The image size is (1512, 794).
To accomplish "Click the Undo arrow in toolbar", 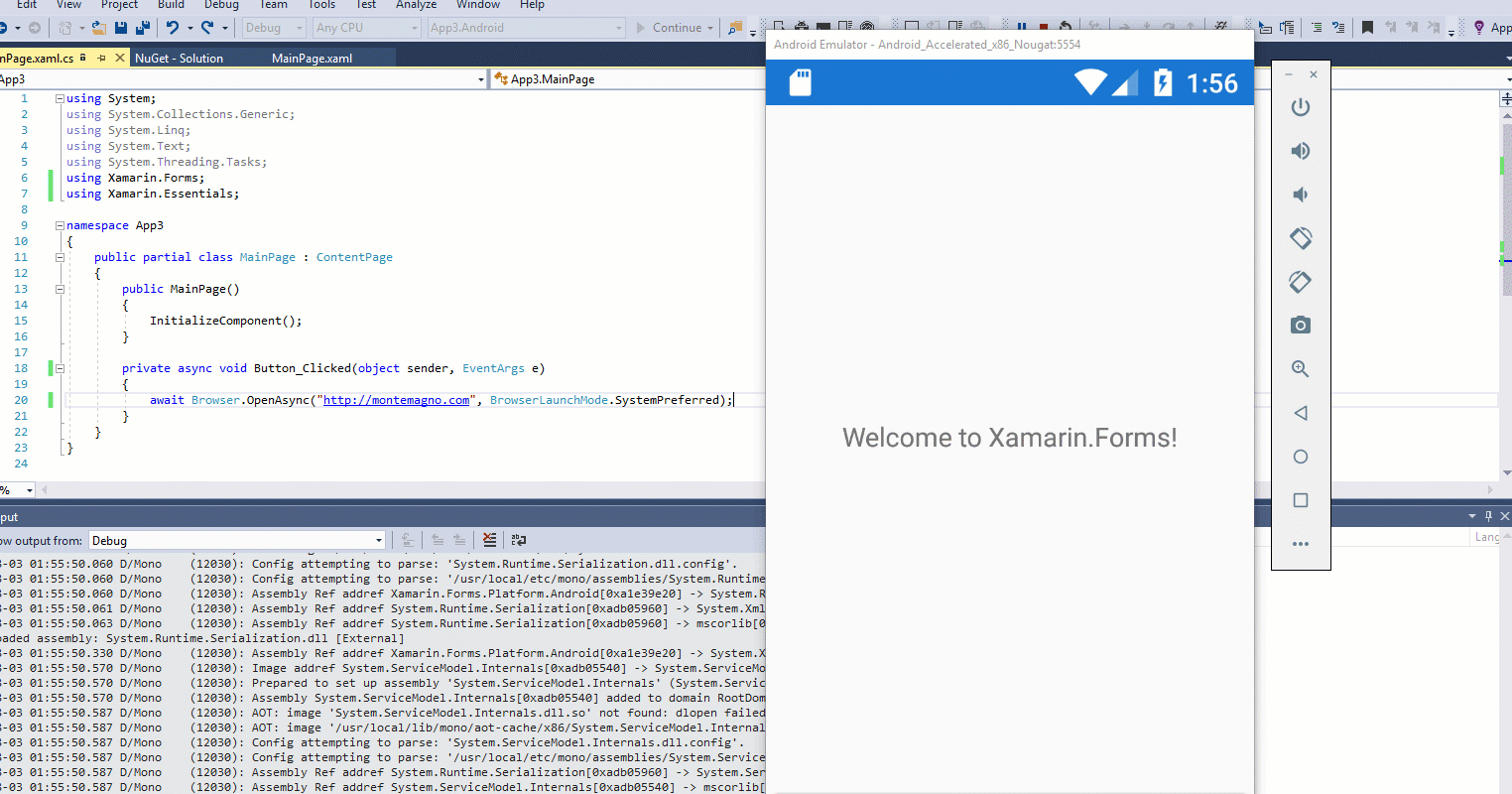I will point(173,28).
